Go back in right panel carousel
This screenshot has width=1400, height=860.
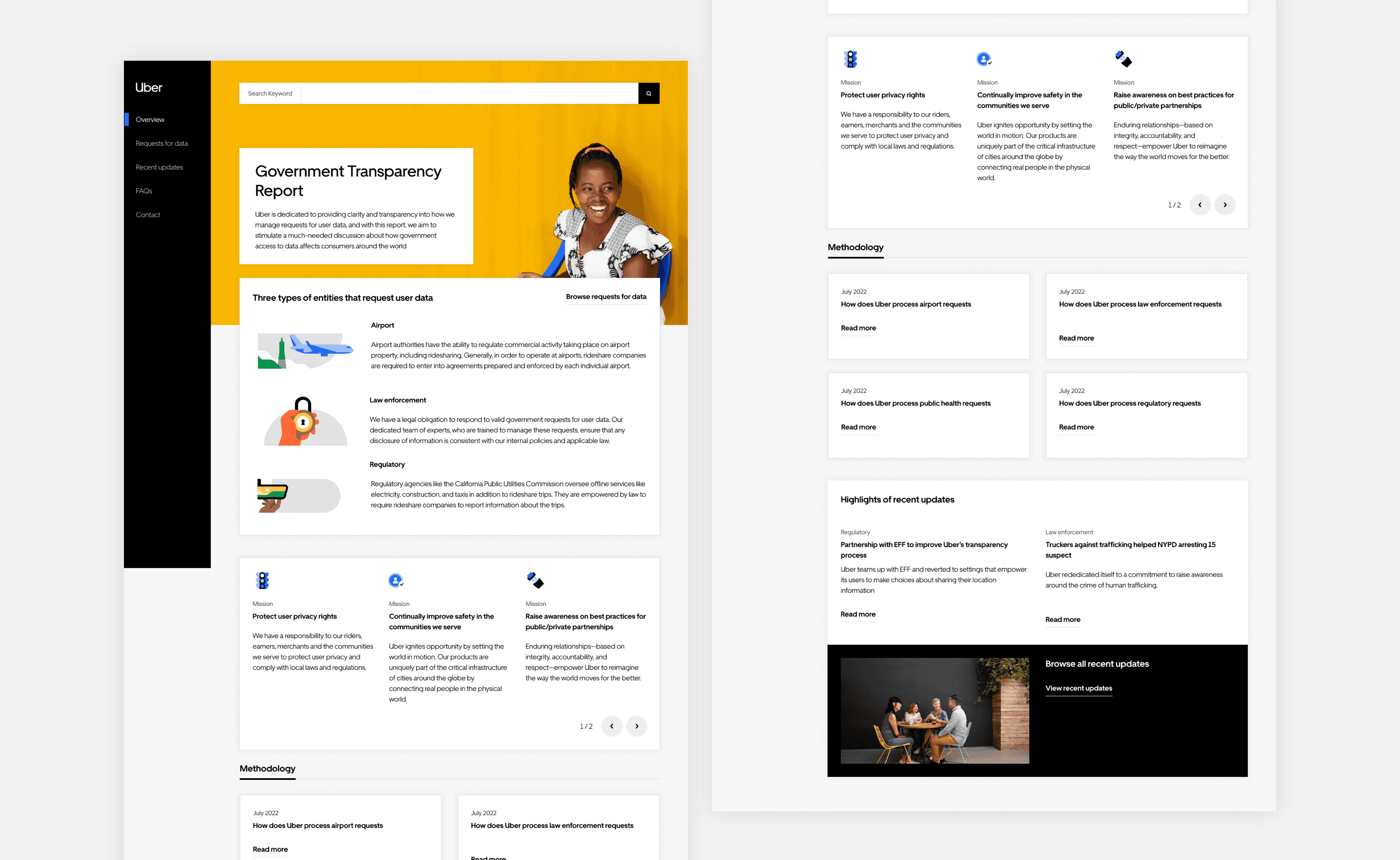click(1200, 205)
